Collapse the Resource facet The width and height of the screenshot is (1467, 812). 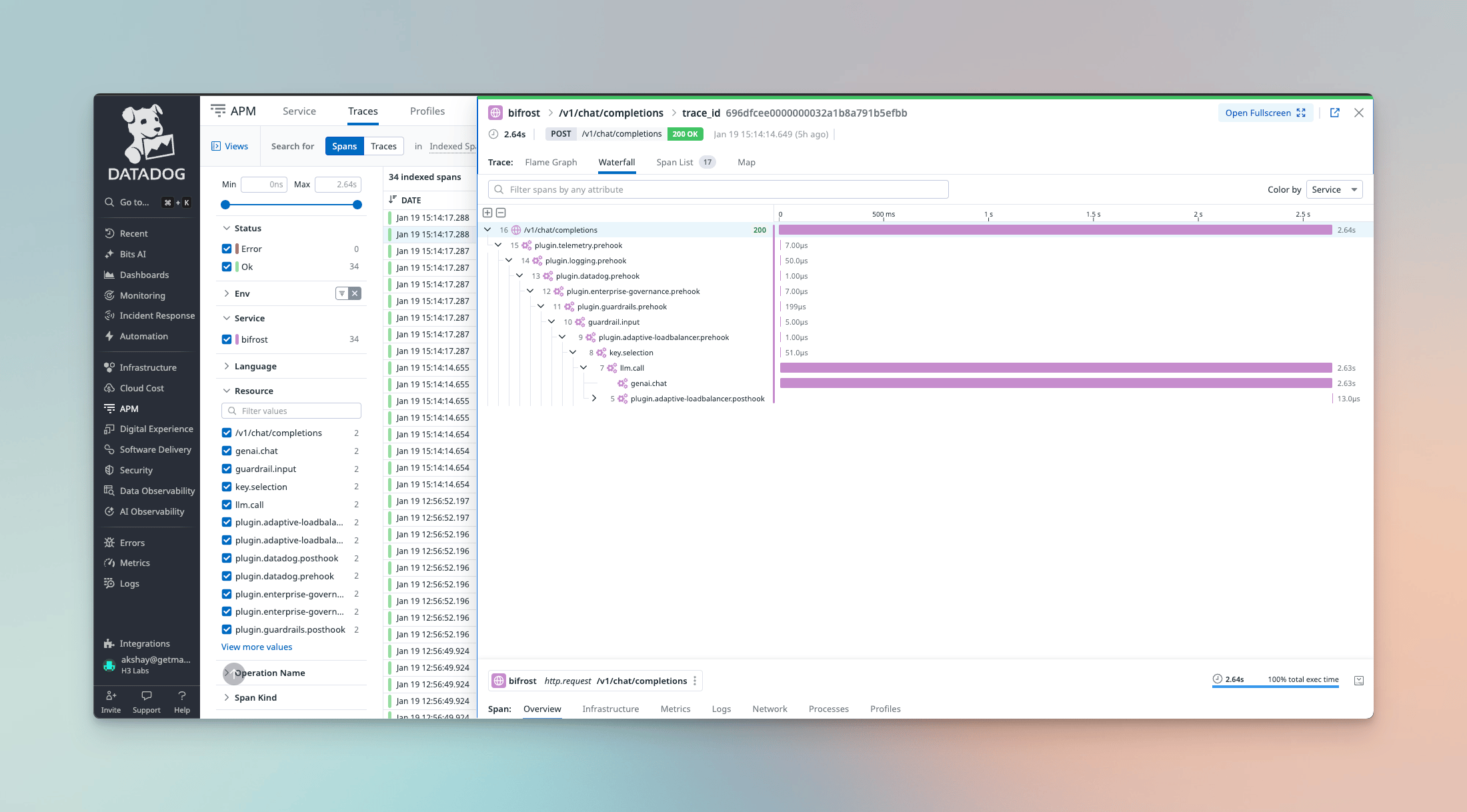coord(227,391)
